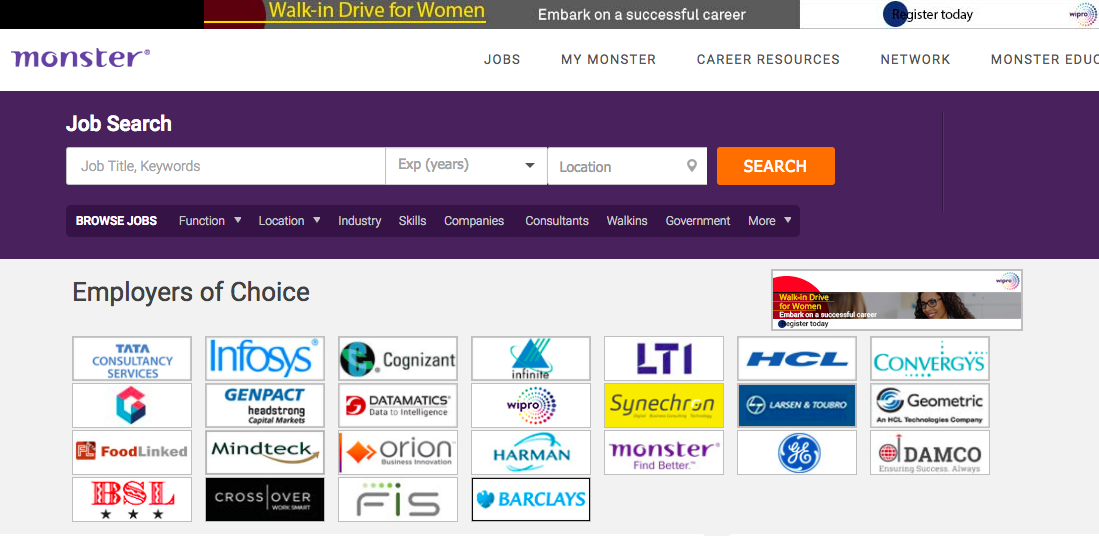Select the Synechron yellow logo

point(663,405)
